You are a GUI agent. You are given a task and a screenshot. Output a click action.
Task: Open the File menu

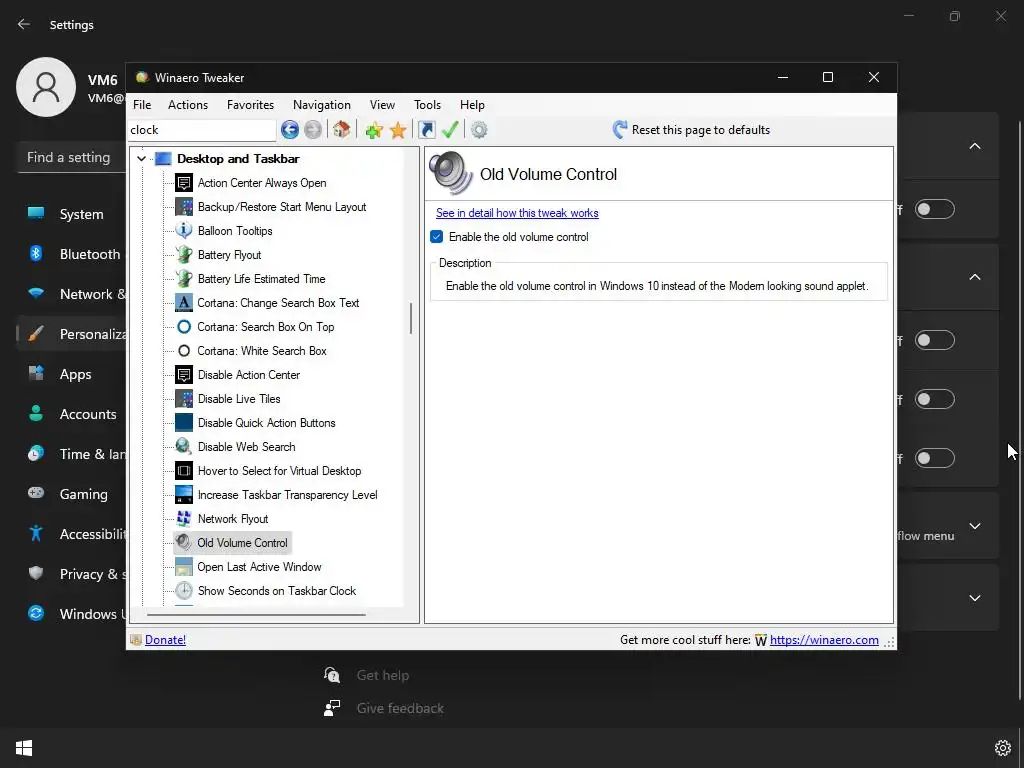tap(142, 105)
